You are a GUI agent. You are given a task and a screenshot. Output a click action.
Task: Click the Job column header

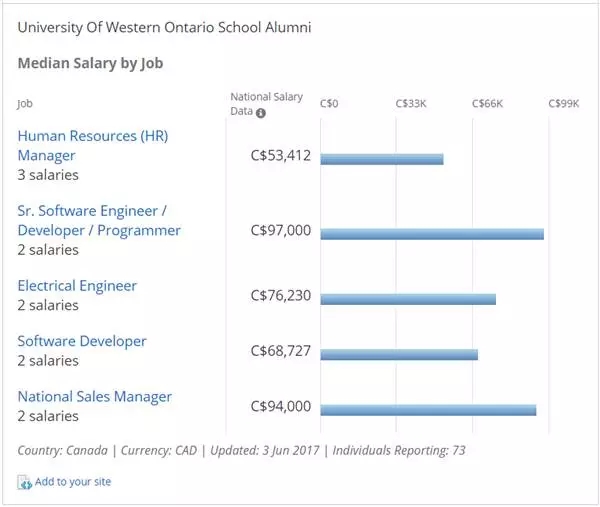25,103
